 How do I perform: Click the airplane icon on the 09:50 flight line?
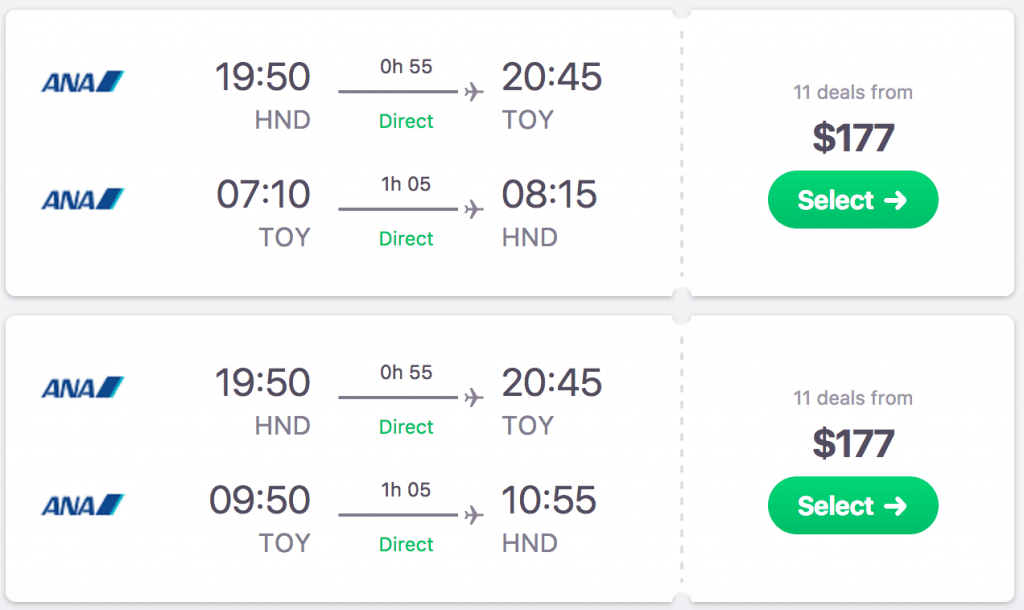(x=474, y=516)
